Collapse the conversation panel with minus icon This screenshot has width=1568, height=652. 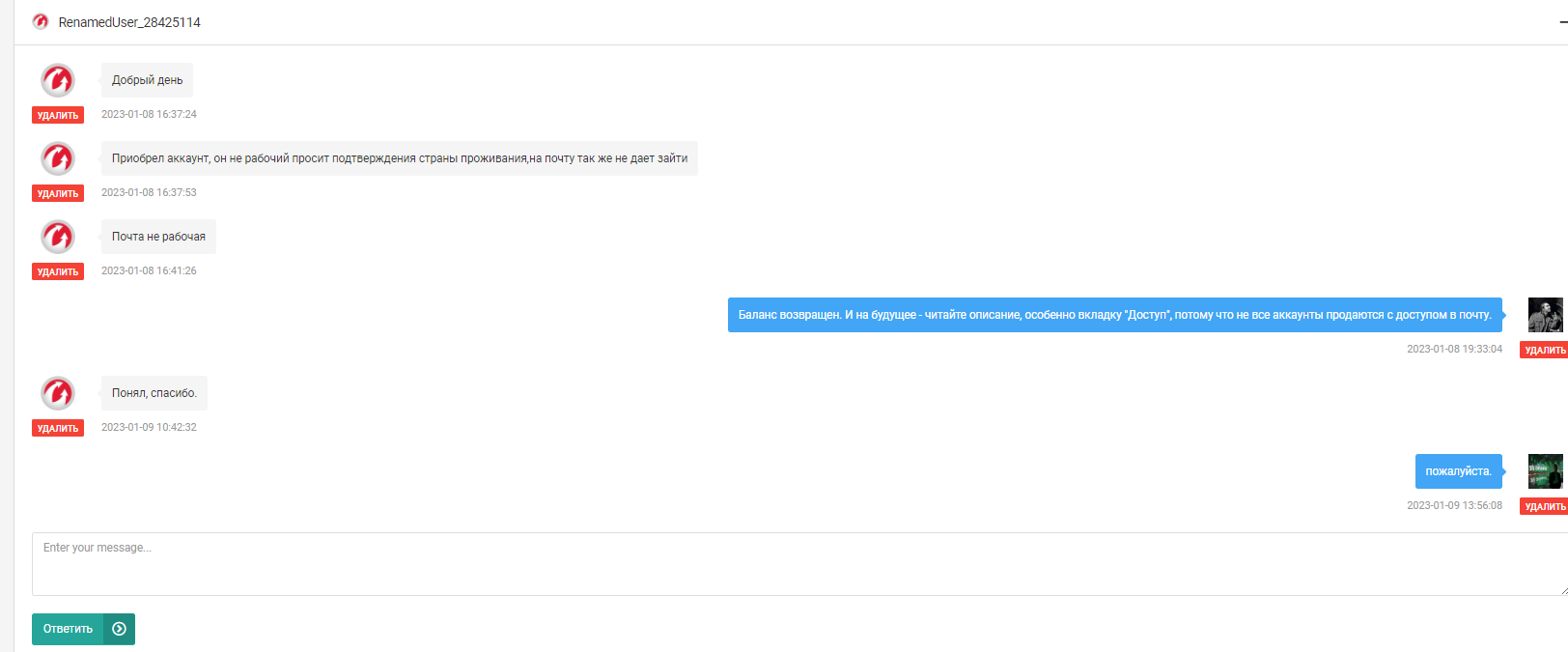1563,21
